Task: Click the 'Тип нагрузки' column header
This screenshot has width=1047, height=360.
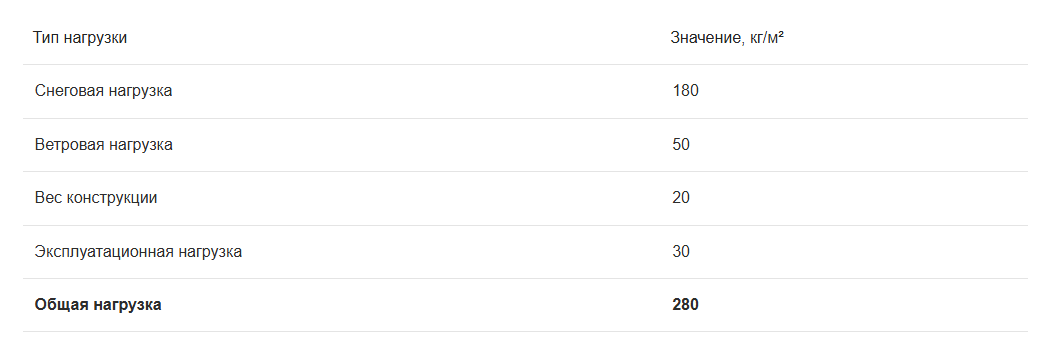Action: click(x=79, y=38)
